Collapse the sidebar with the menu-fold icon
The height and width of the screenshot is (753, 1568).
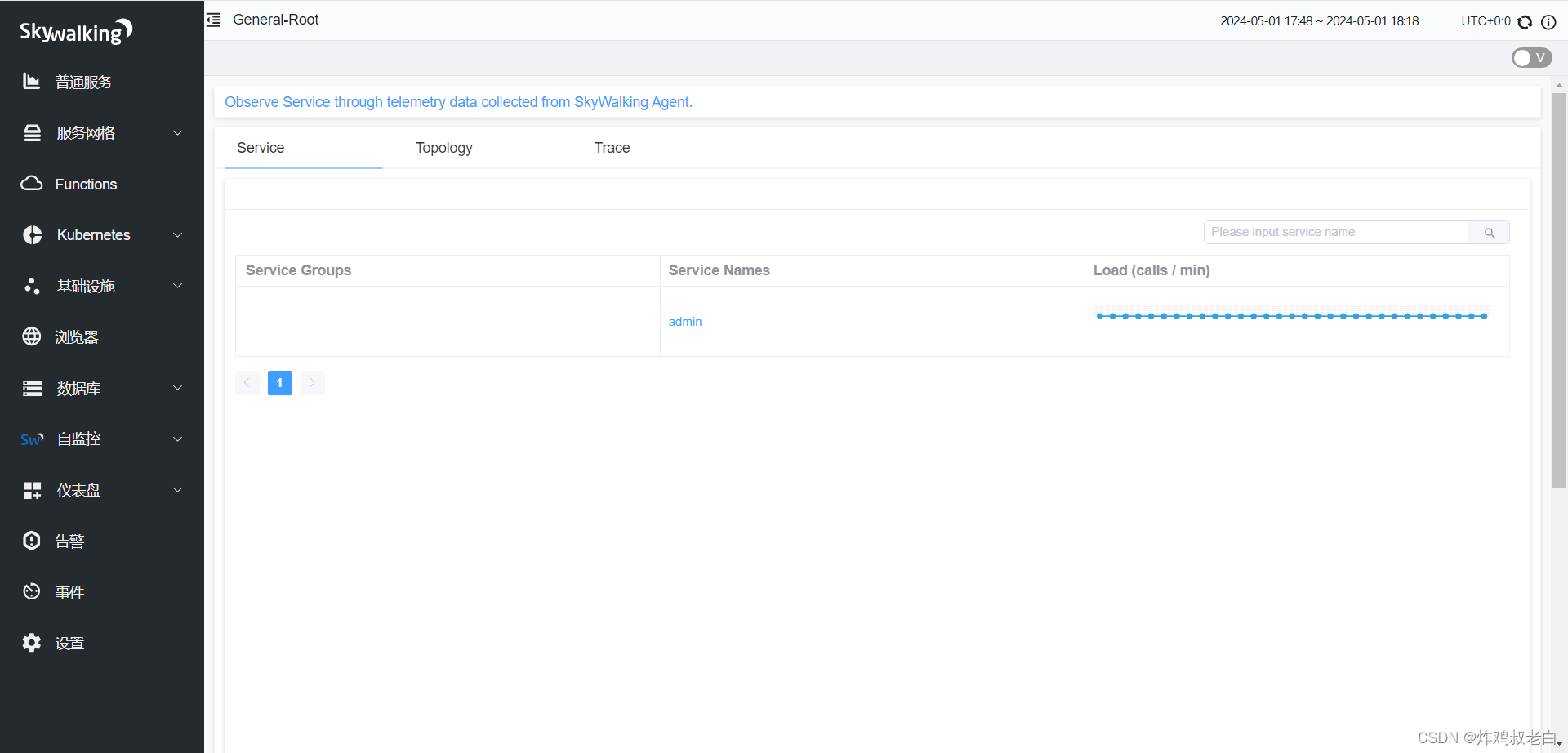click(x=214, y=20)
